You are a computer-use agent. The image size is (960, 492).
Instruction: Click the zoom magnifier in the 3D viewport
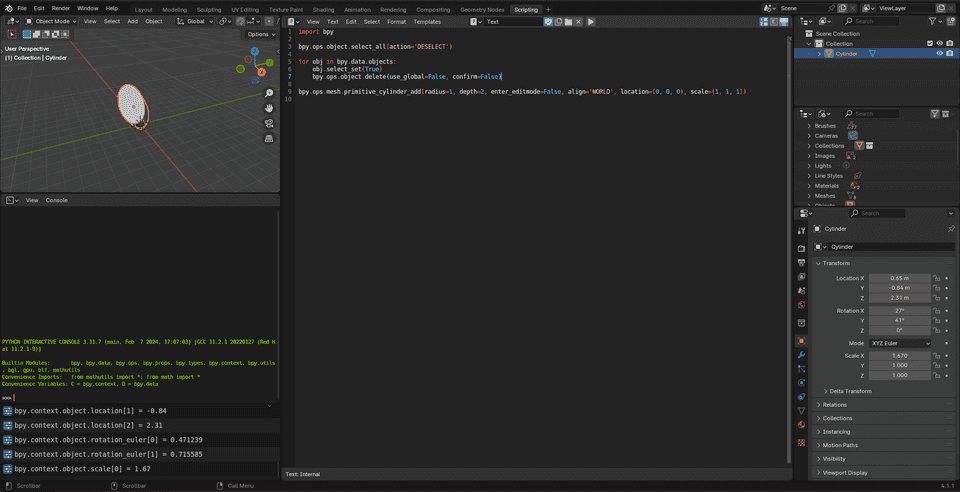[x=269, y=93]
